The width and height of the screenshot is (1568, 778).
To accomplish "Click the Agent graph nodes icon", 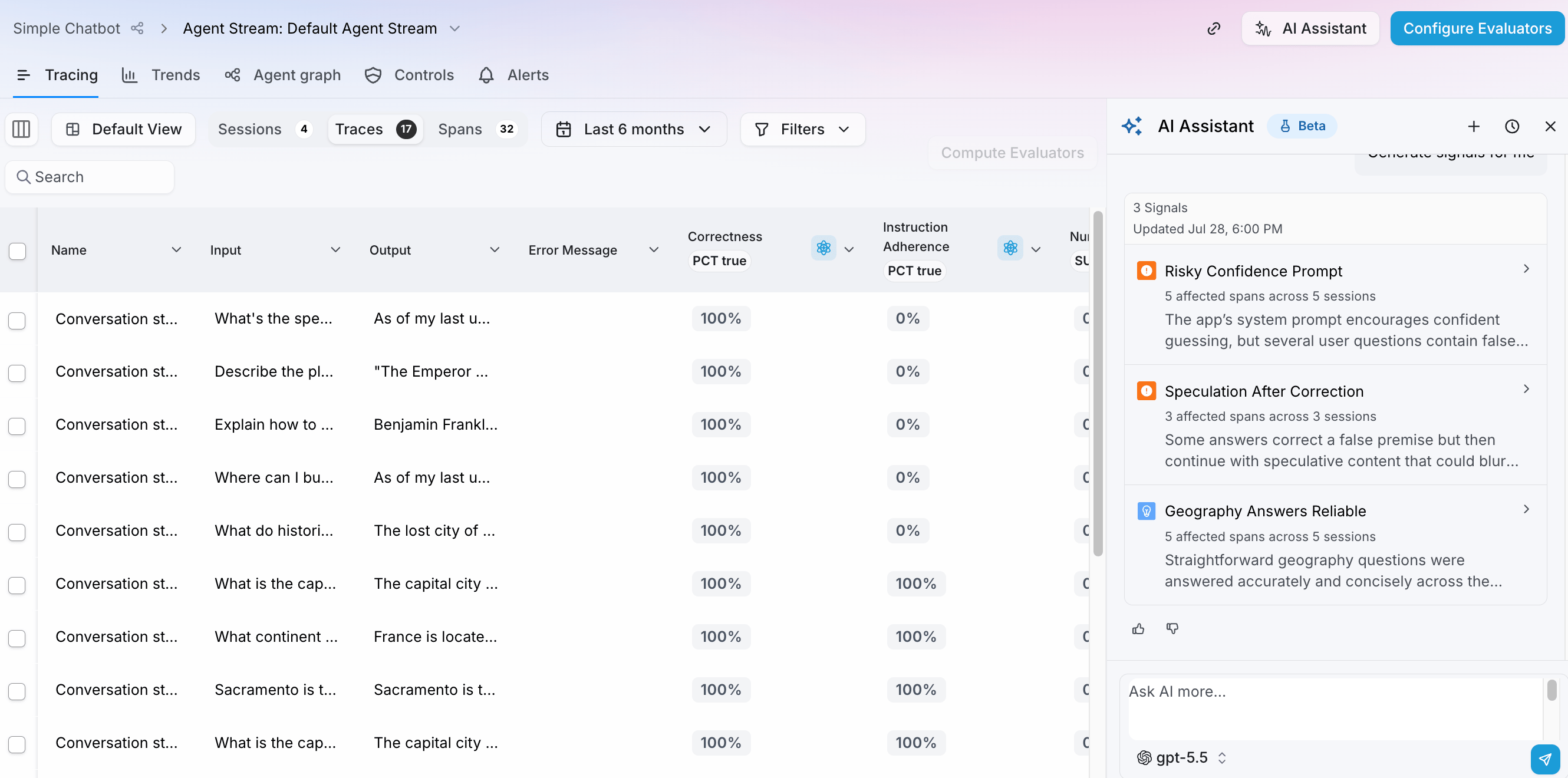I will pyautogui.click(x=232, y=75).
